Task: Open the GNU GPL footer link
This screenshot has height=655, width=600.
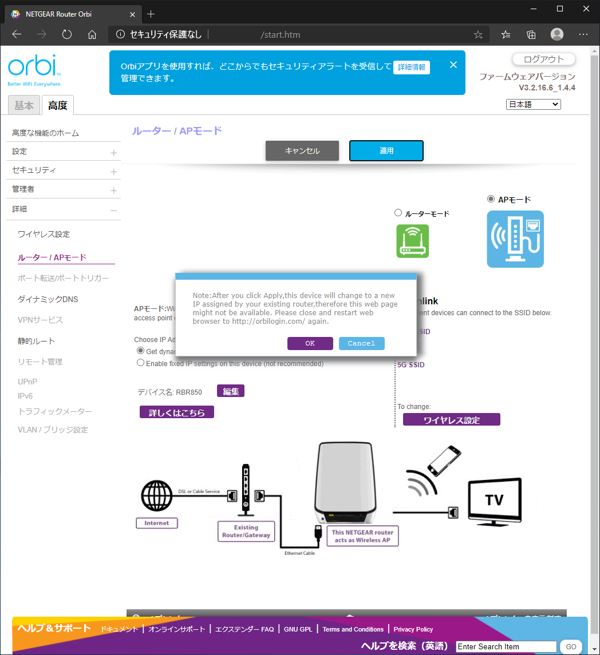Action: [x=298, y=629]
